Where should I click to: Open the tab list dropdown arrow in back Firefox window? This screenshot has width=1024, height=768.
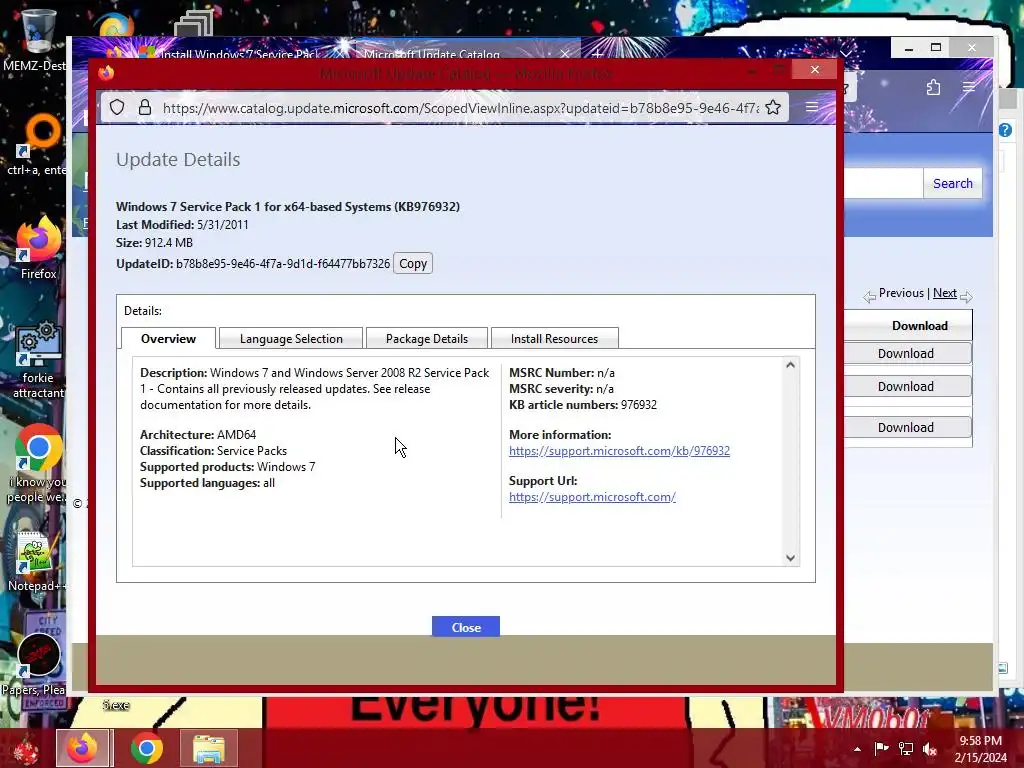pyautogui.click(x=846, y=52)
